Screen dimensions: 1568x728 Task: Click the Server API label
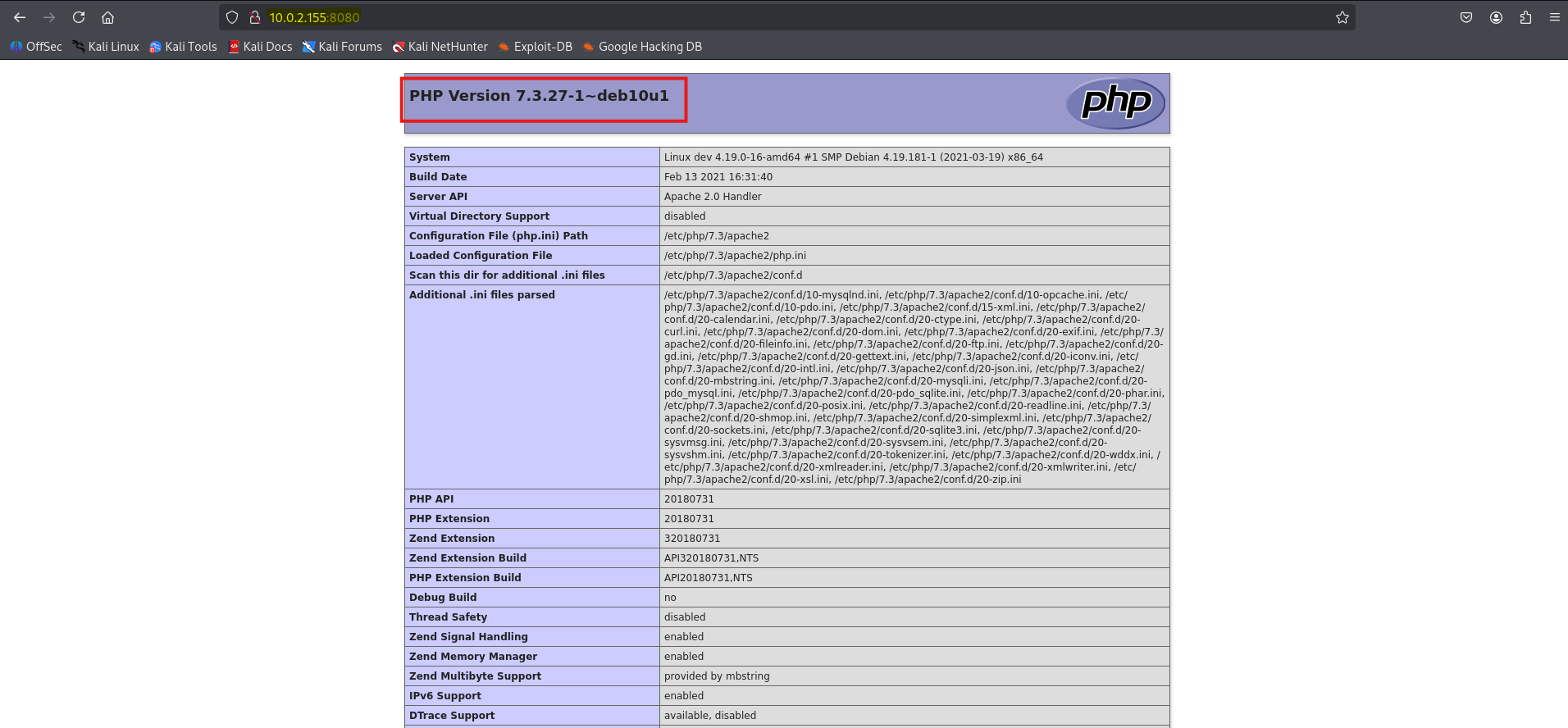(438, 197)
